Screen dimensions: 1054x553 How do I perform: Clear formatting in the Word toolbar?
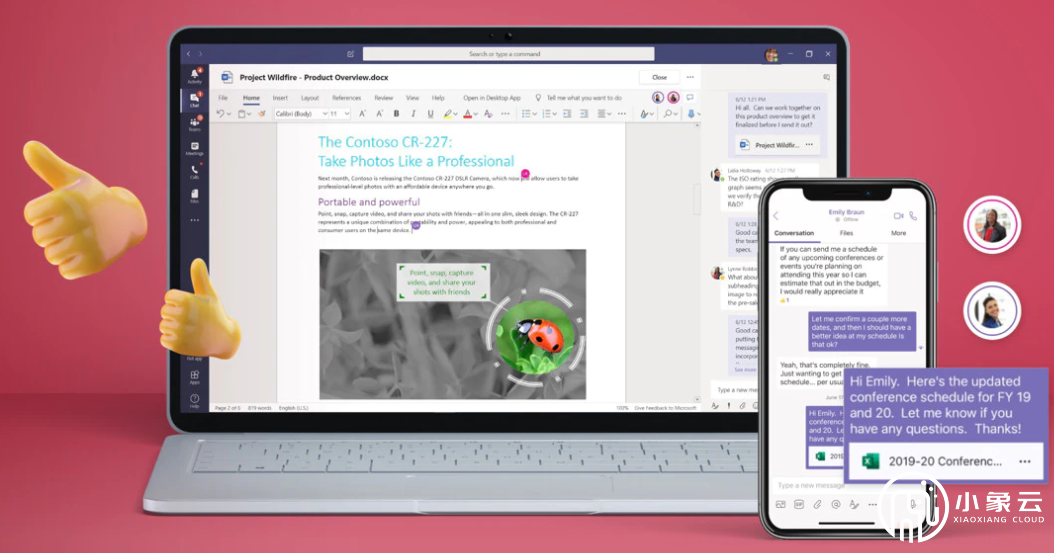pyautogui.click(x=488, y=114)
